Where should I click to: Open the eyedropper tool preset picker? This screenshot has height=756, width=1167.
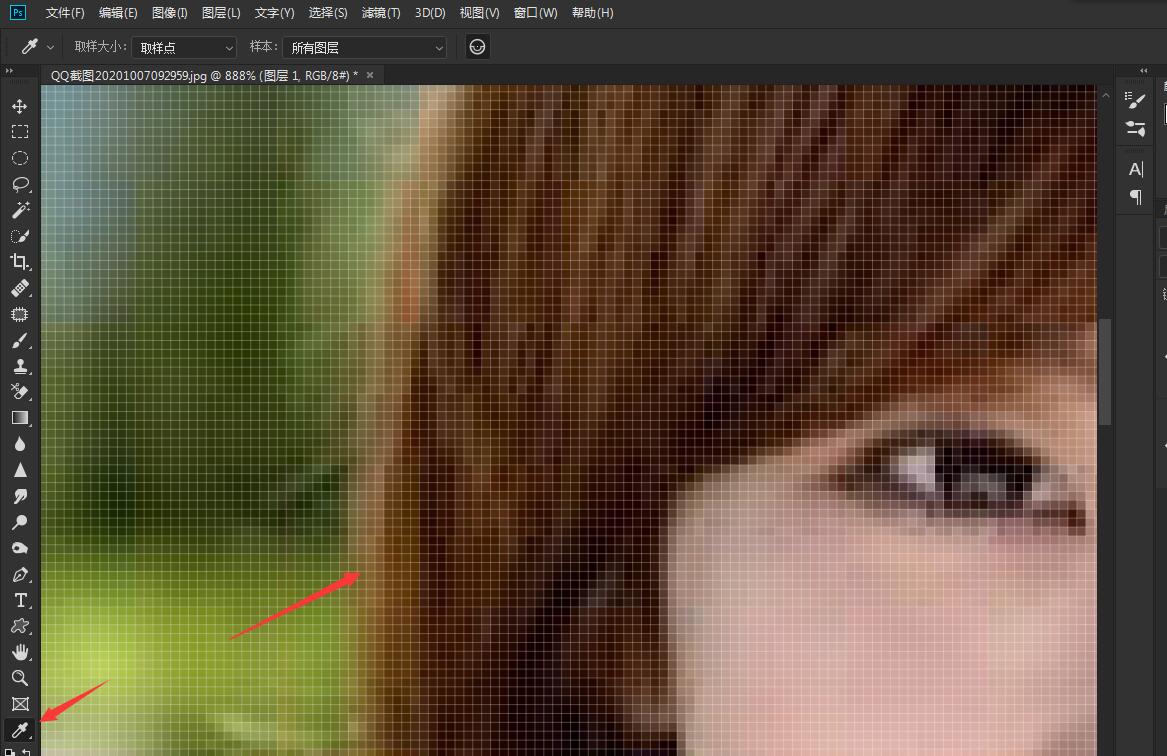pos(37,47)
